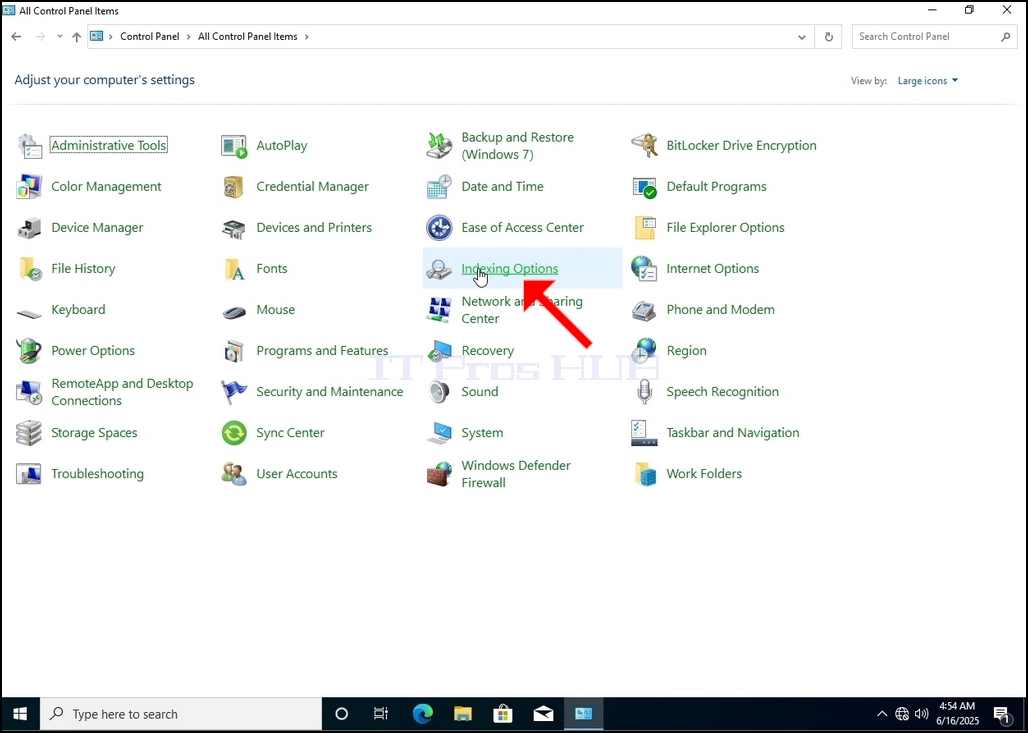1028x733 pixels.
Task: Click the Indexing Options magnifier icon
Action: (439, 269)
